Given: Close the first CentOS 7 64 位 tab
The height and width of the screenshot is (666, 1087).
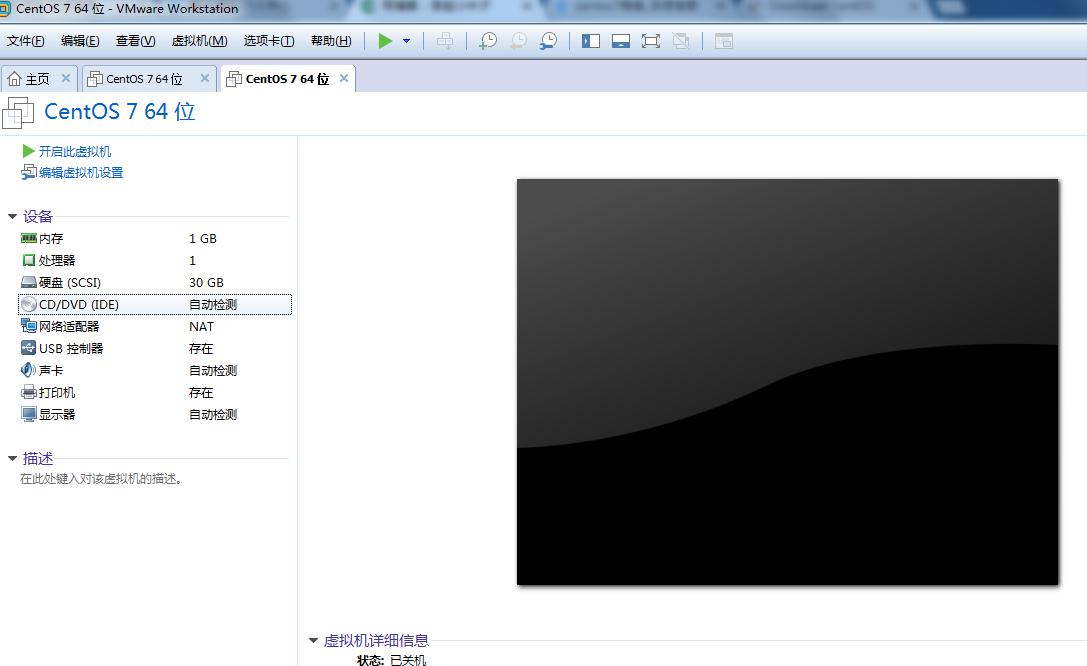Looking at the screenshot, I should pyautogui.click(x=205, y=78).
